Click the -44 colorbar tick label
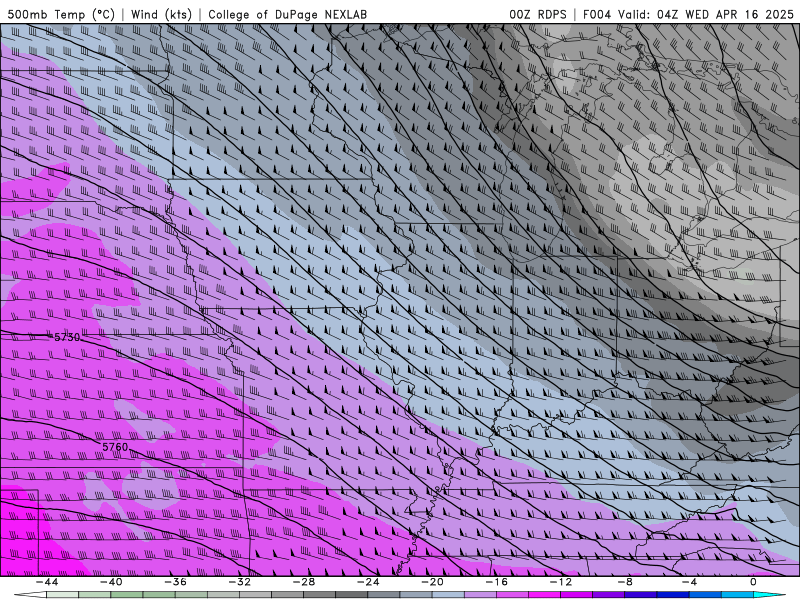Viewport: 800px width, 600px height. pyautogui.click(x=47, y=582)
